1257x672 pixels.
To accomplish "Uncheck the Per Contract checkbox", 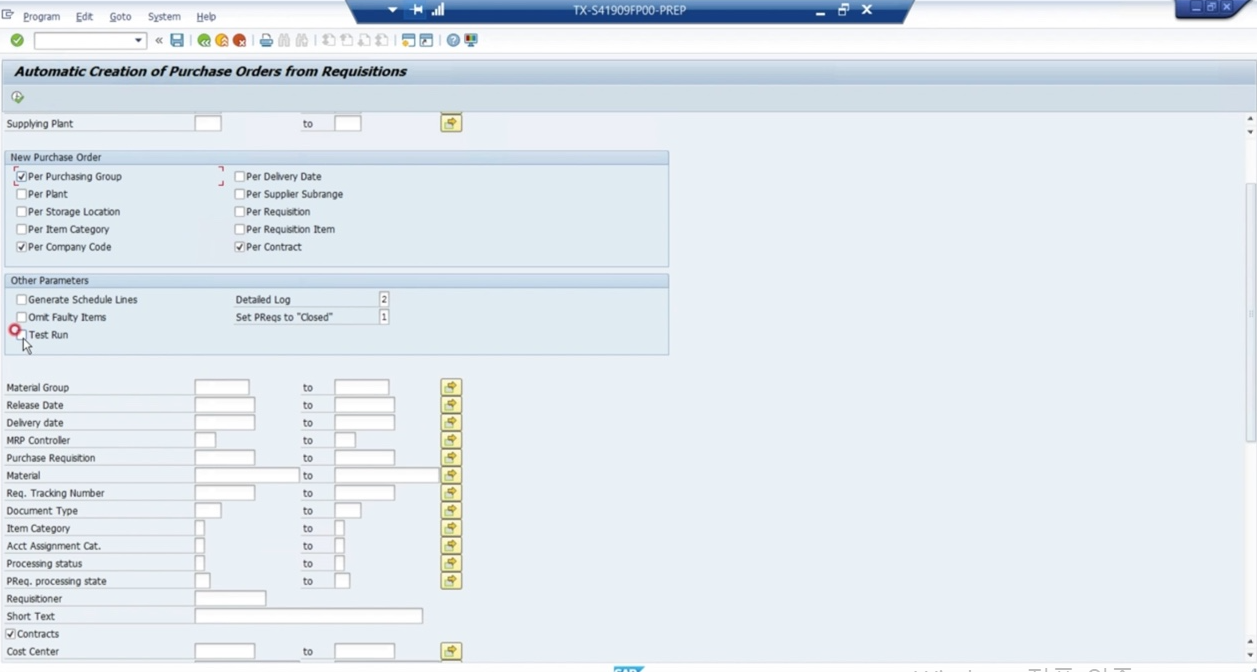I will 239,247.
